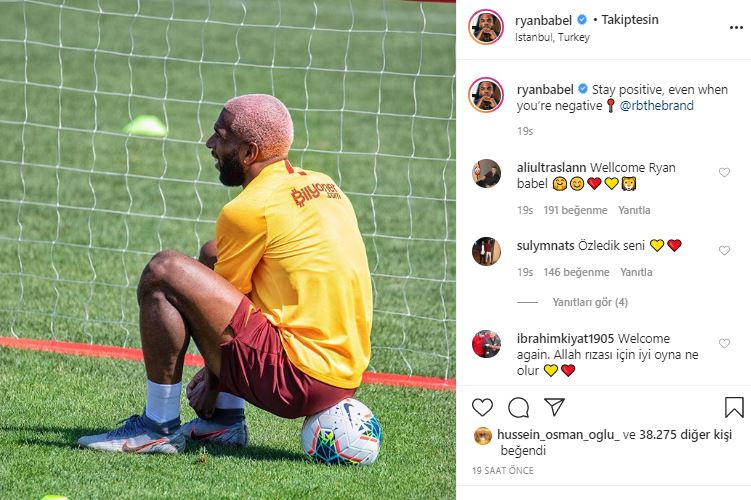Open the three-dot more options menu
This screenshot has height=500, width=751.
[x=736, y=28]
